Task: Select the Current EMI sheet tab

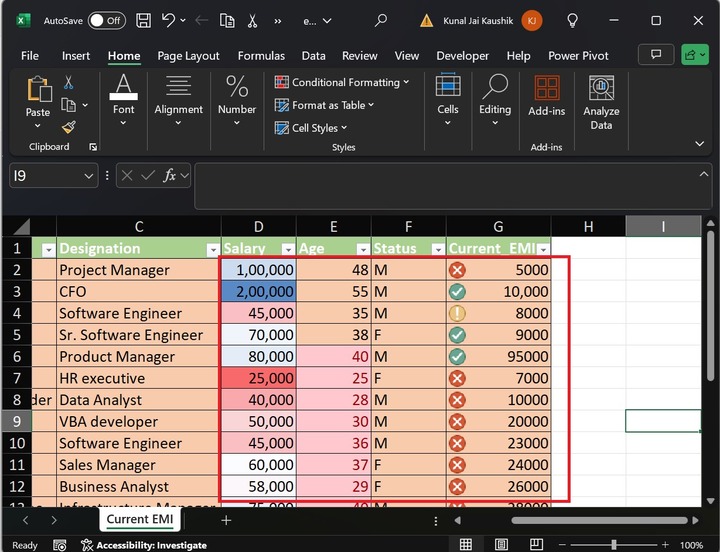Action: pos(140,519)
